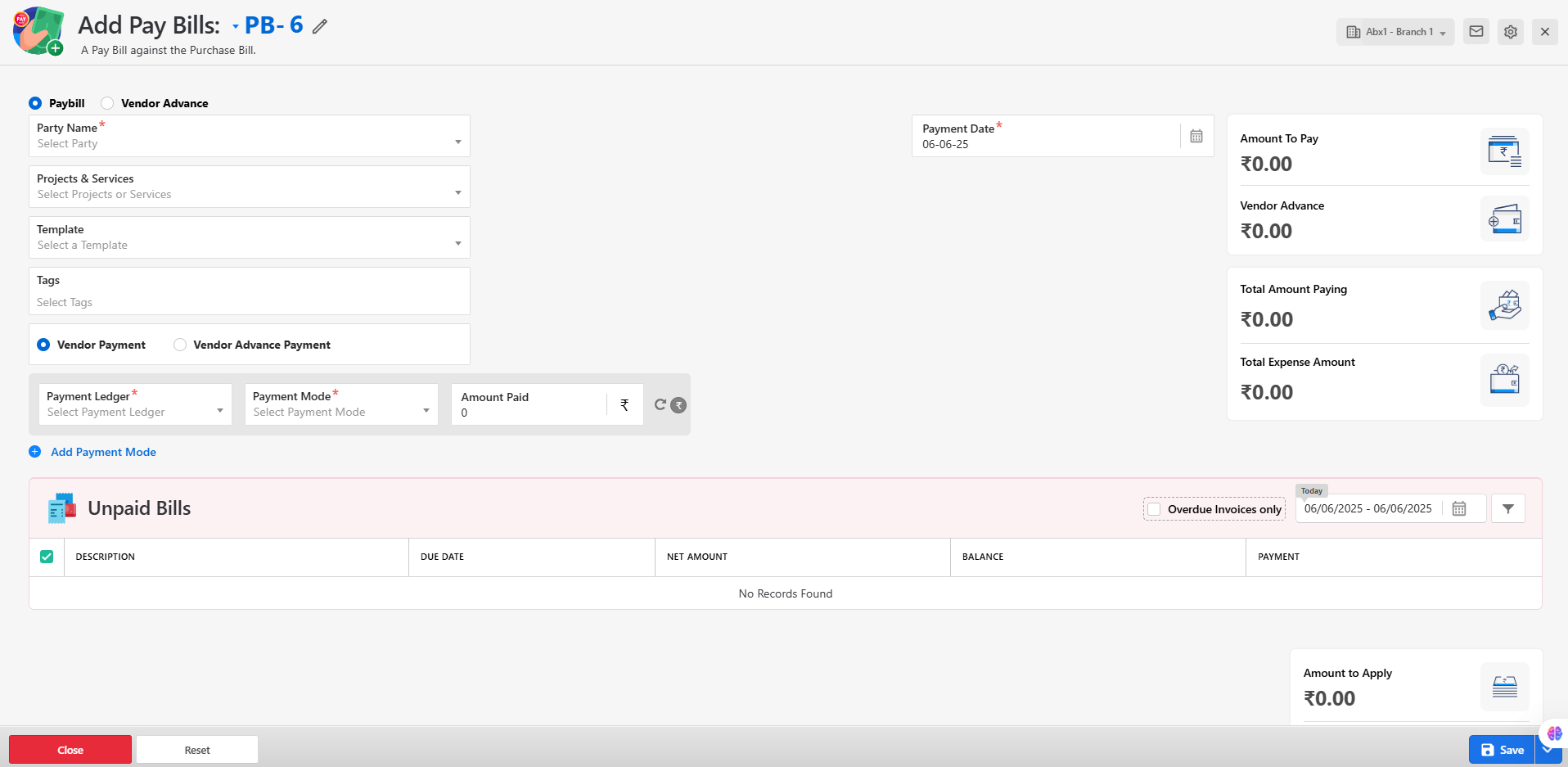Choose Vendor Advance Payment option
This screenshot has height=767, width=1568.
click(x=180, y=345)
